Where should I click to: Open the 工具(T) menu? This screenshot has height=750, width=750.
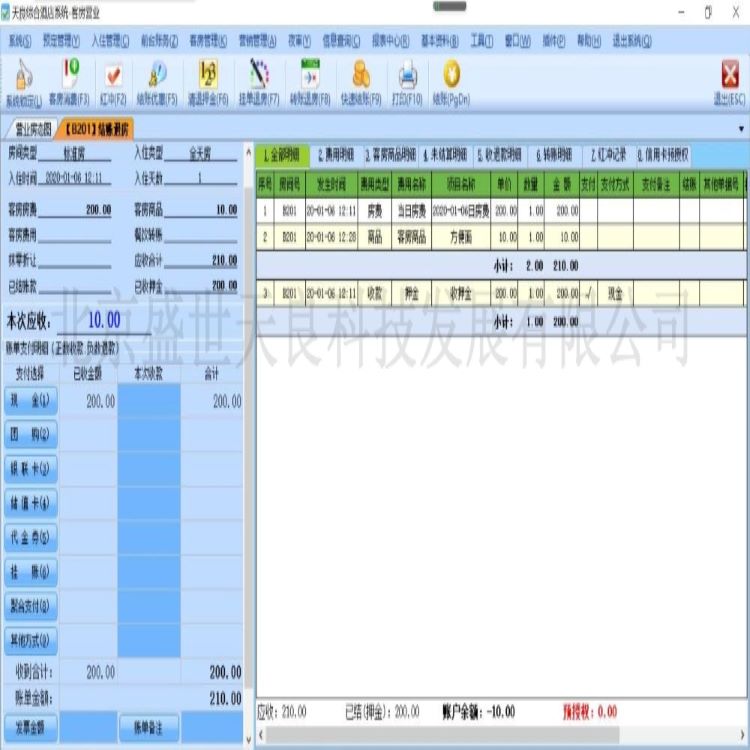click(481, 41)
